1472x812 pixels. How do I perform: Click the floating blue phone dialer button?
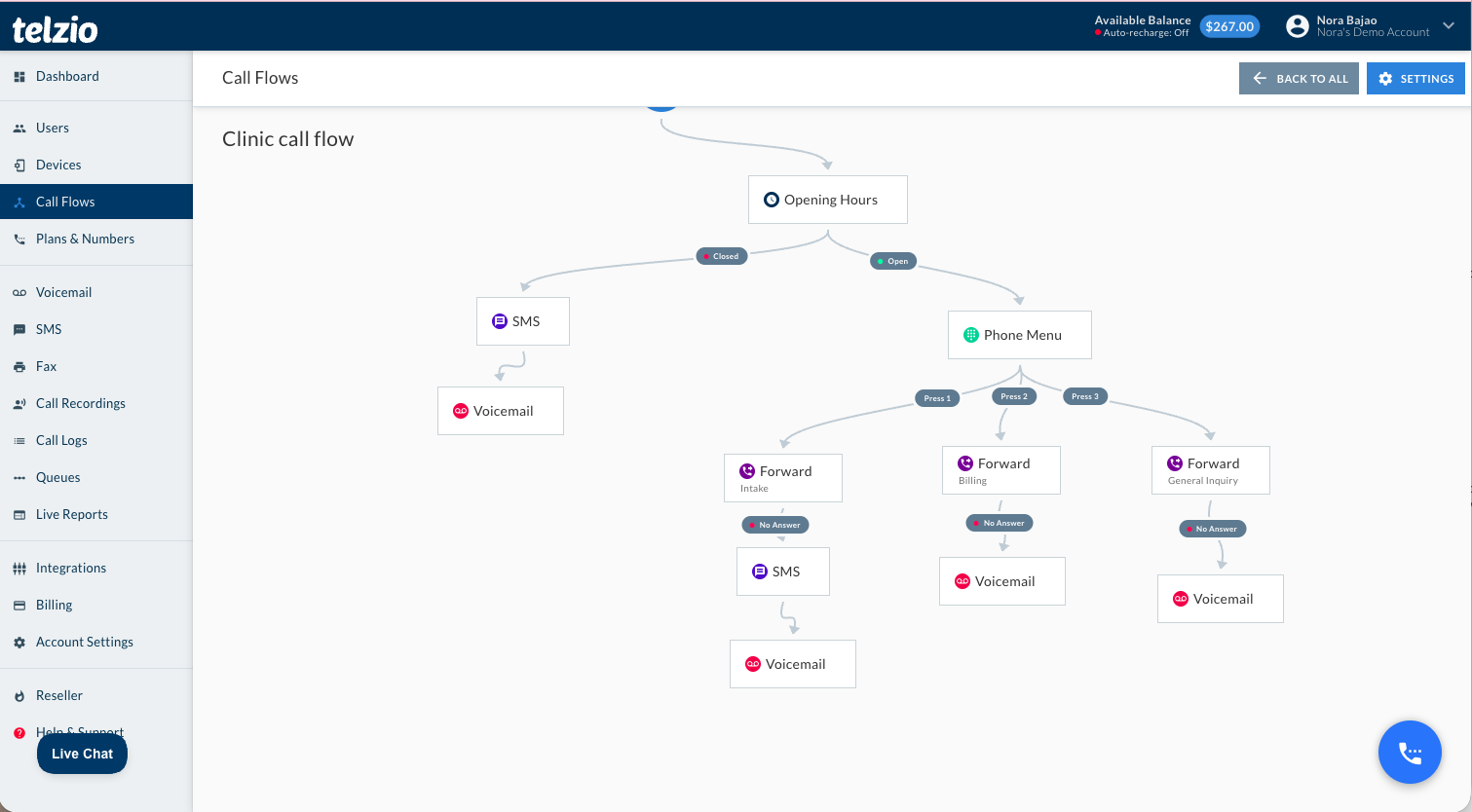point(1410,752)
